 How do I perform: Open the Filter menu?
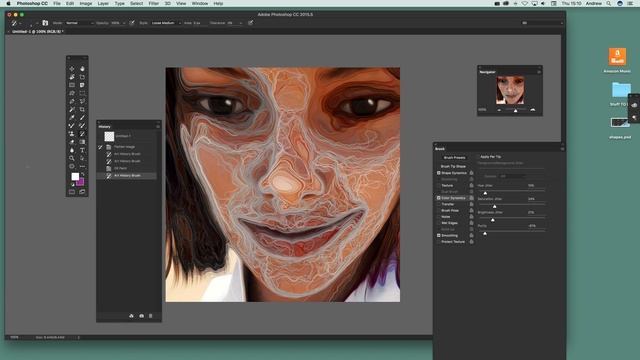(153, 3)
